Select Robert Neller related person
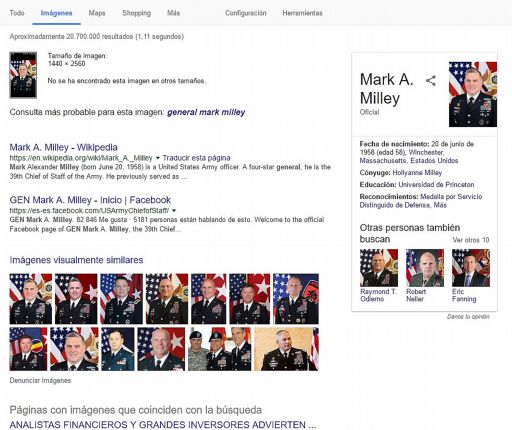This screenshot has width=512, height=430. point(425,276)
